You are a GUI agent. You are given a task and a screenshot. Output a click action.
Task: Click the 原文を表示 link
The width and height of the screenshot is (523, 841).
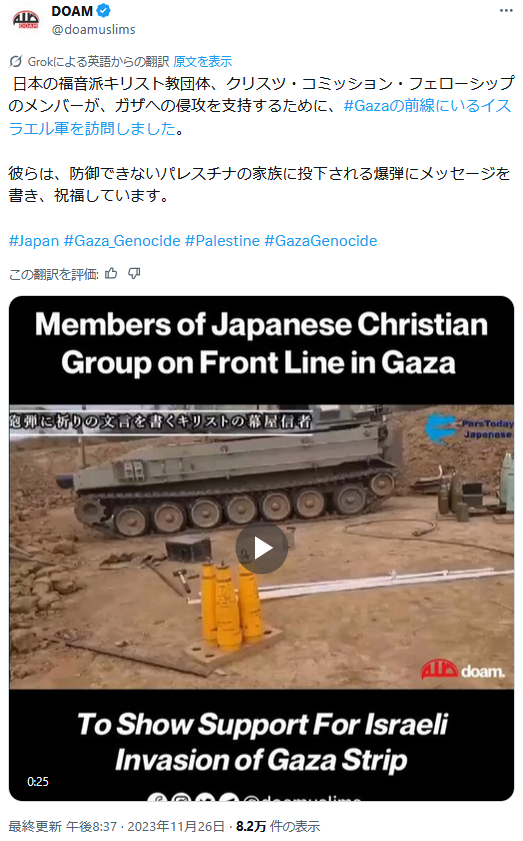coord(203,62)
